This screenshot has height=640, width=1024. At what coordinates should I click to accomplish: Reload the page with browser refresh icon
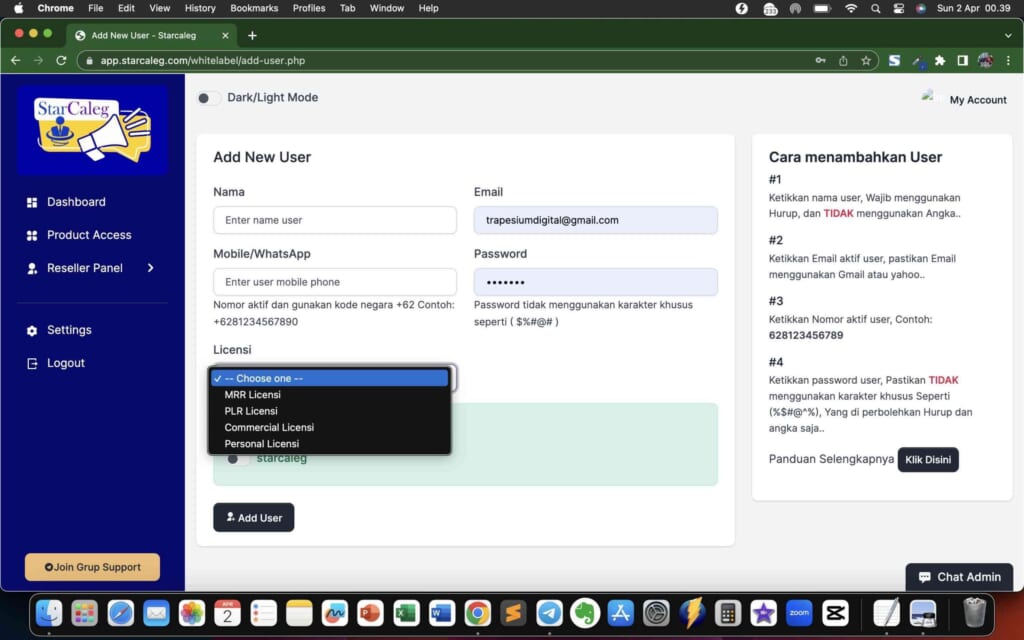(61, 60)
